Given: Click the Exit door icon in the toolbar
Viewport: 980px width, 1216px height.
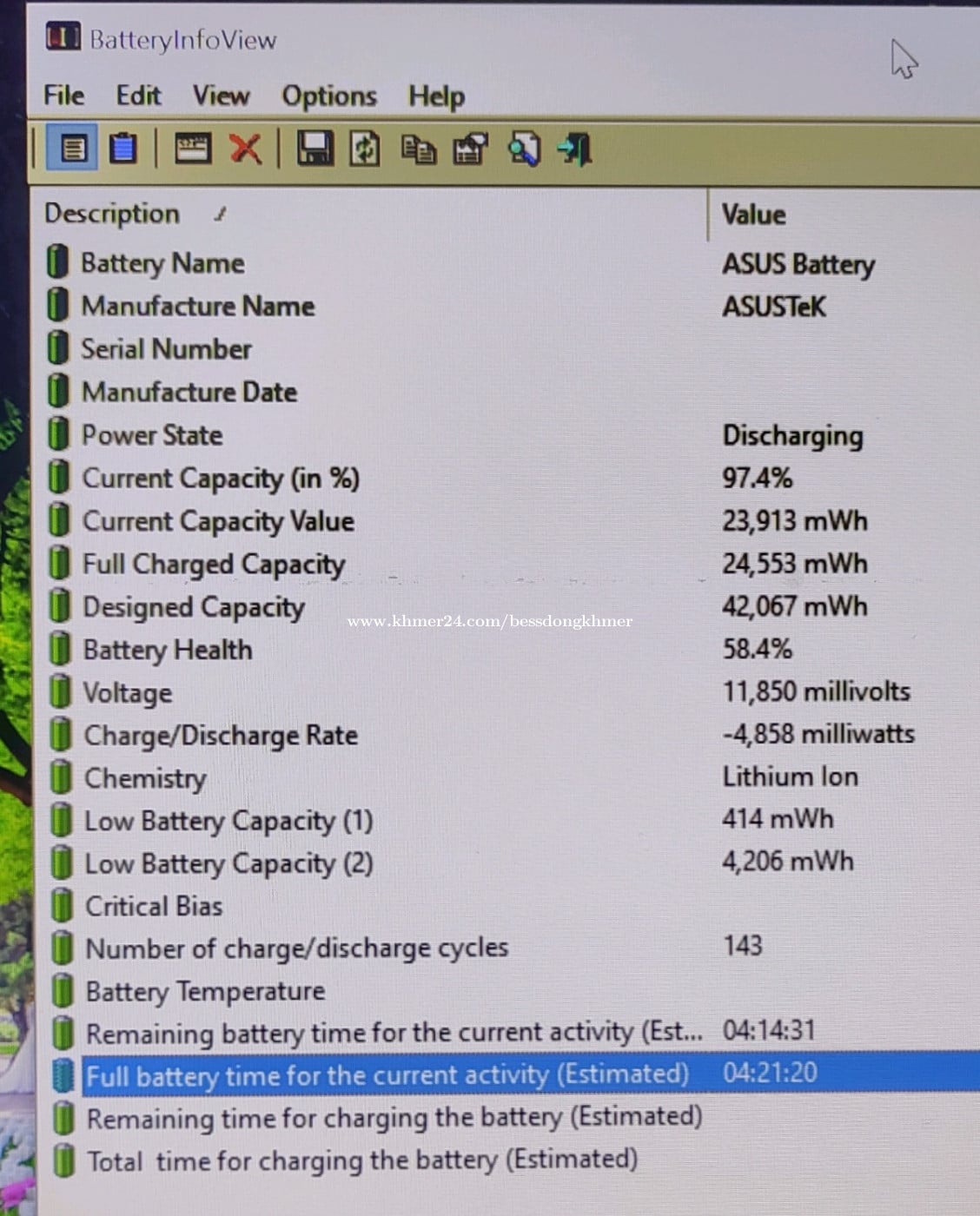Looking at the screenshot, I should (x=575, y=149).
